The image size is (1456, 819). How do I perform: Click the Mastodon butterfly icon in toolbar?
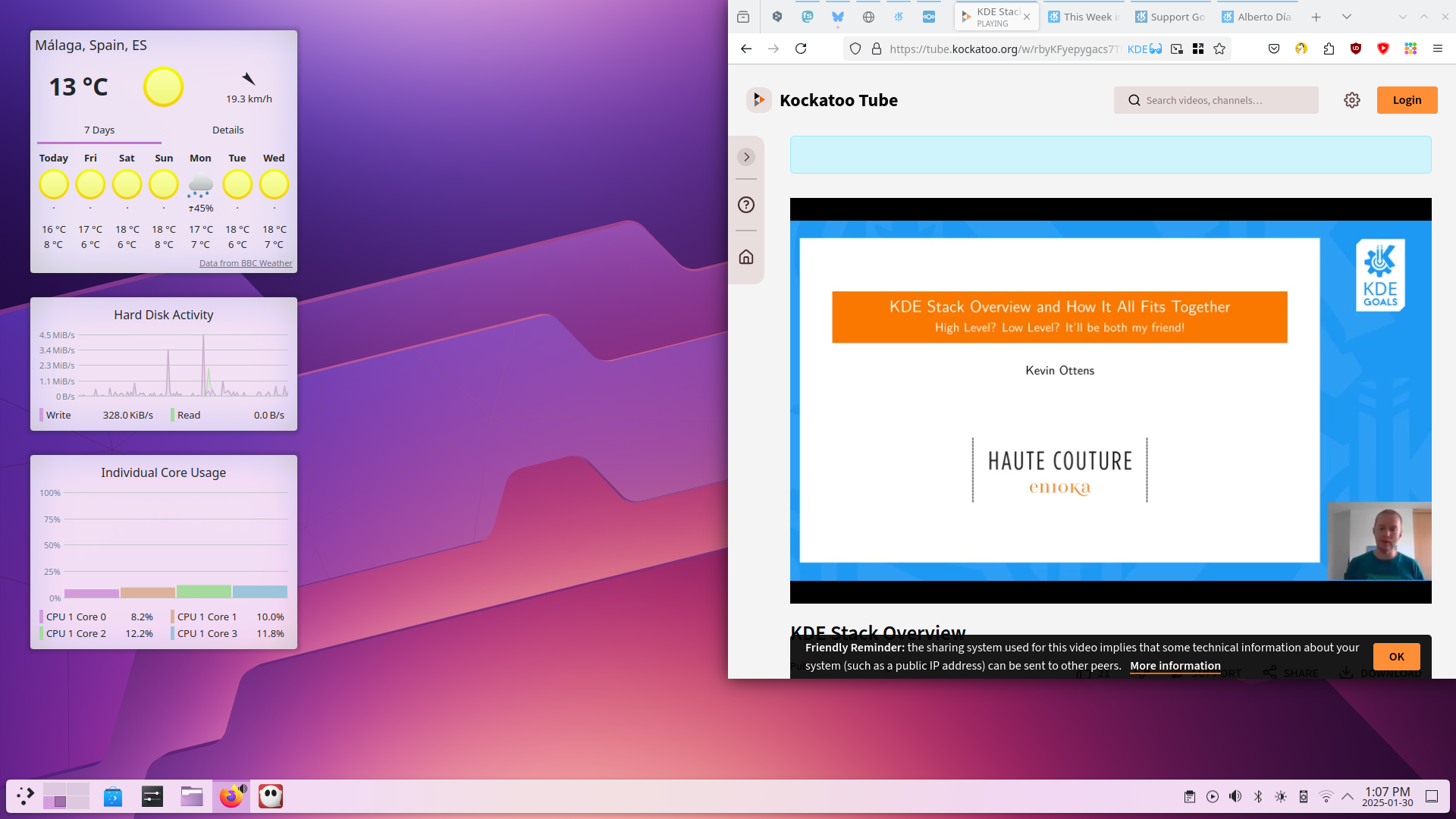pyautogui.click(x=839, y=16)
